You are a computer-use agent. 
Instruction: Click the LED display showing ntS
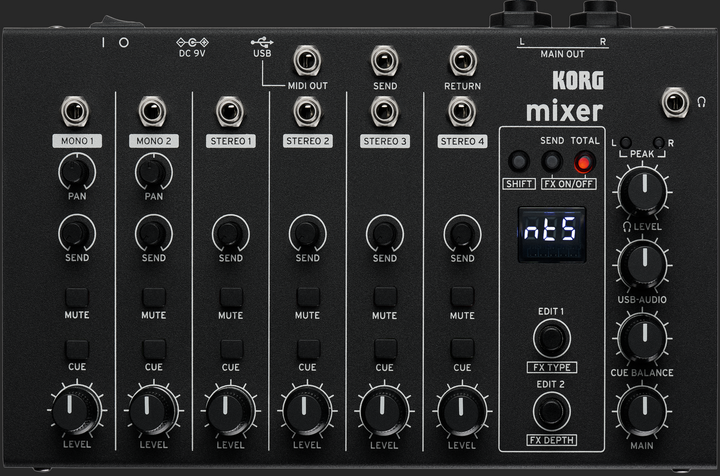tap(551, 234)
